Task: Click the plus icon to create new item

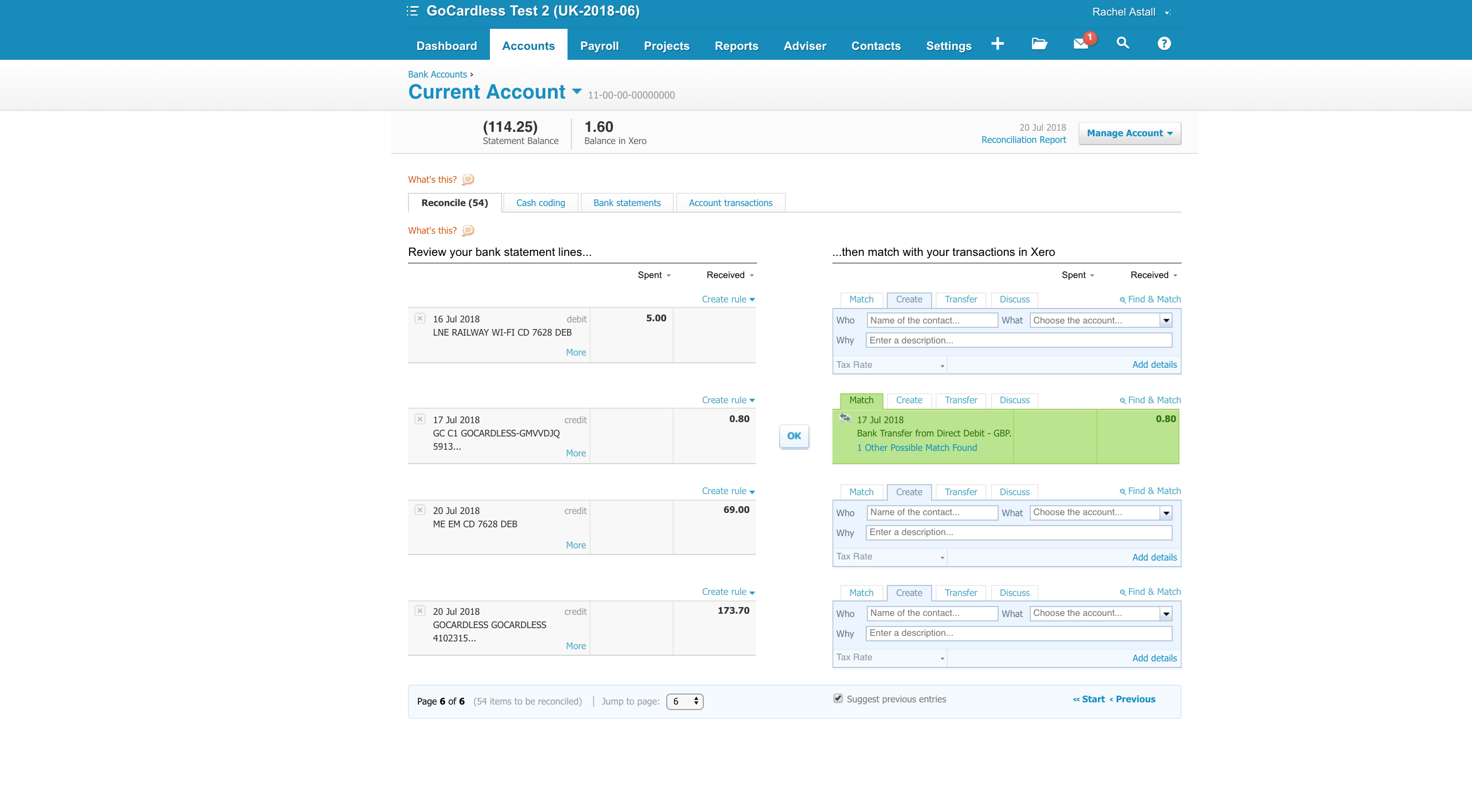Action: pyautogui.click(x=998, y=43)
